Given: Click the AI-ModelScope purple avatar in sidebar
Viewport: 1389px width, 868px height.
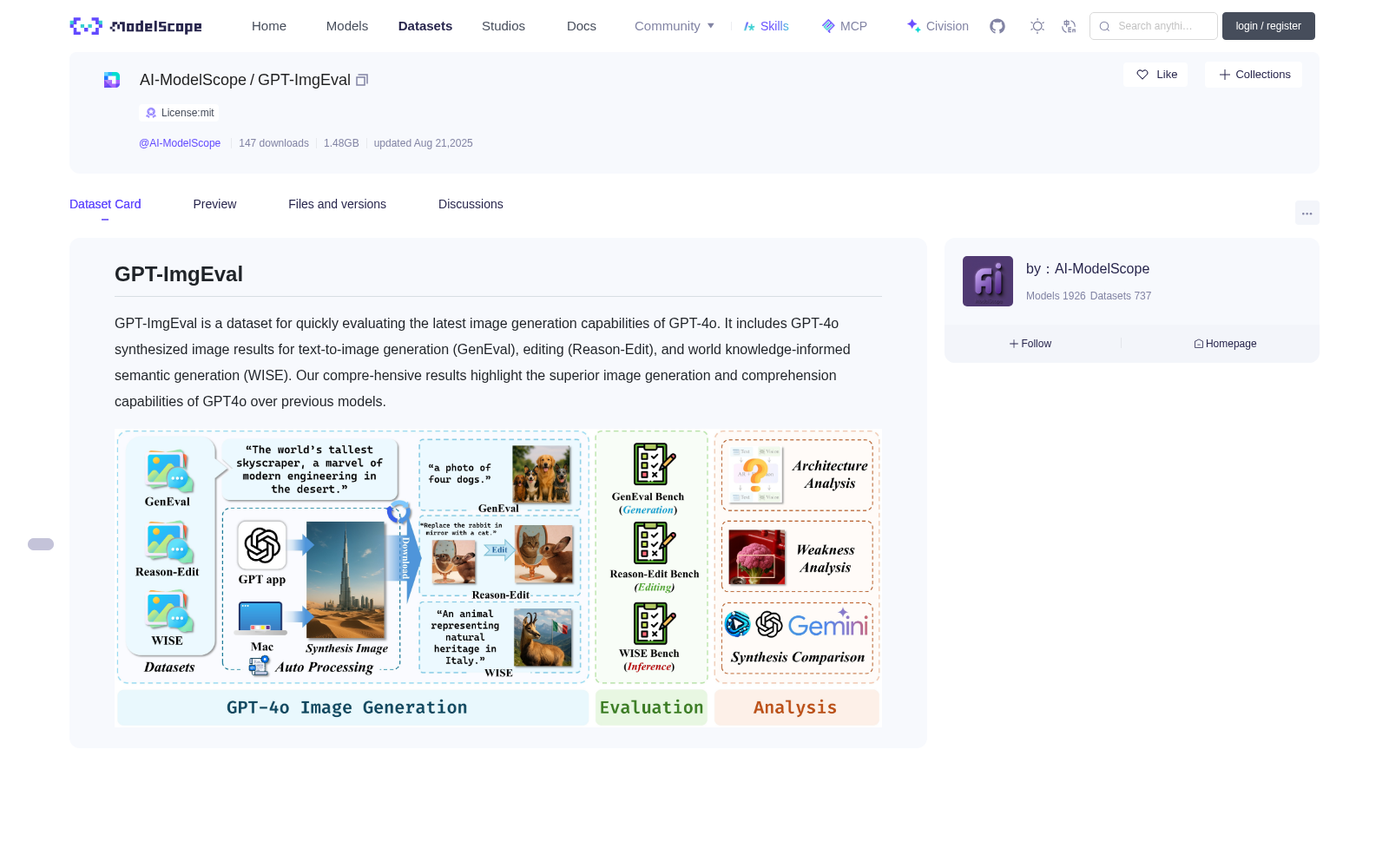Looking at the screenshot, I should (x=988, y=281).
